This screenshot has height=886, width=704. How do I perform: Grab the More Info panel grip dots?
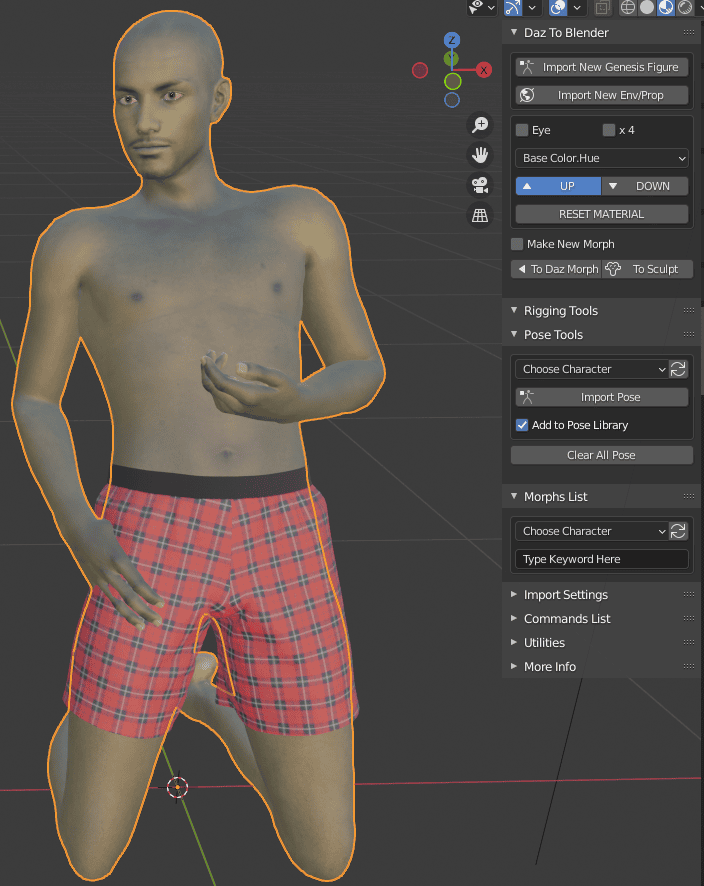click(689, 667)
